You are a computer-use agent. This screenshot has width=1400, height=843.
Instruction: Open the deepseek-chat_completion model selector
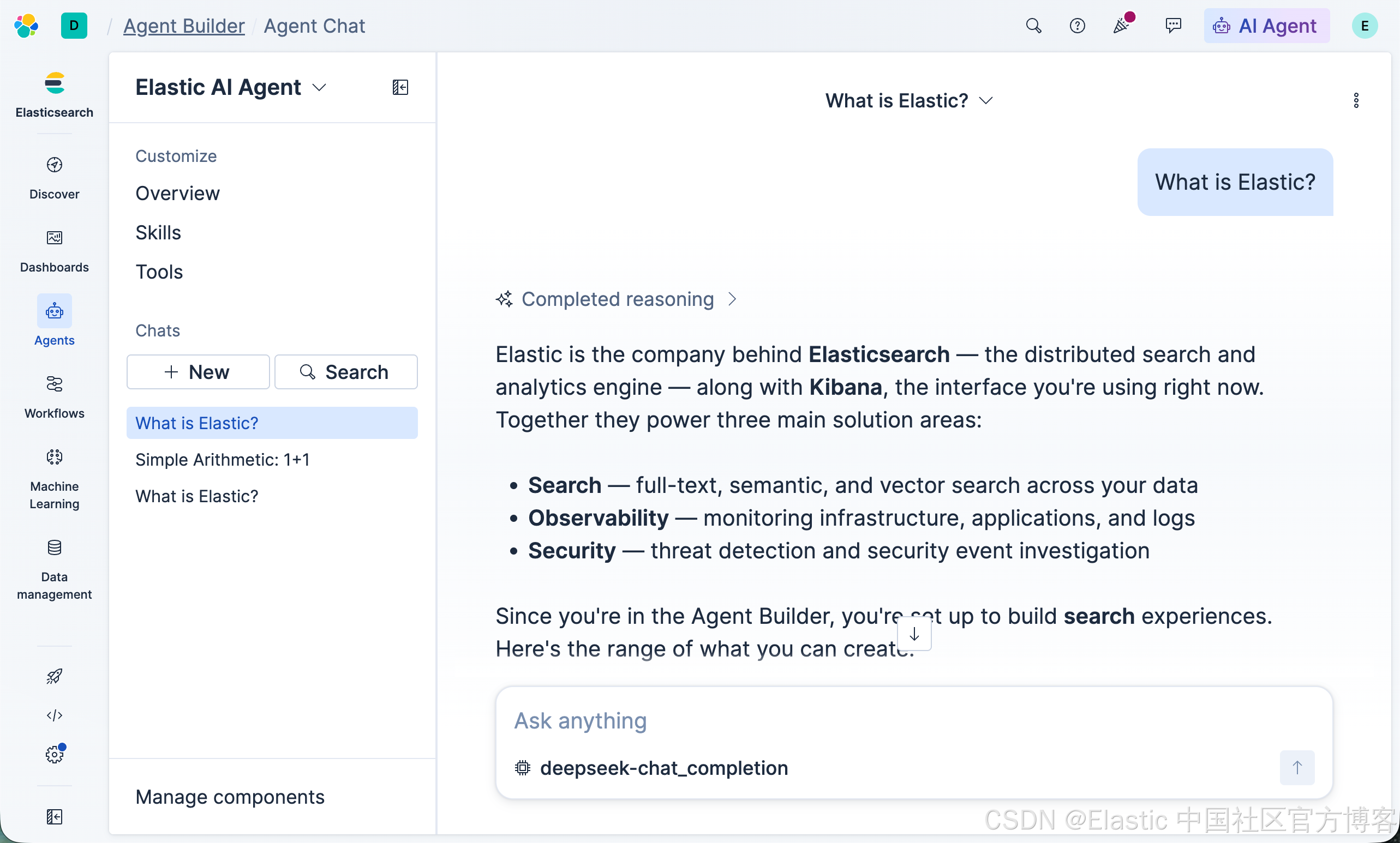[x=651, y=768]
